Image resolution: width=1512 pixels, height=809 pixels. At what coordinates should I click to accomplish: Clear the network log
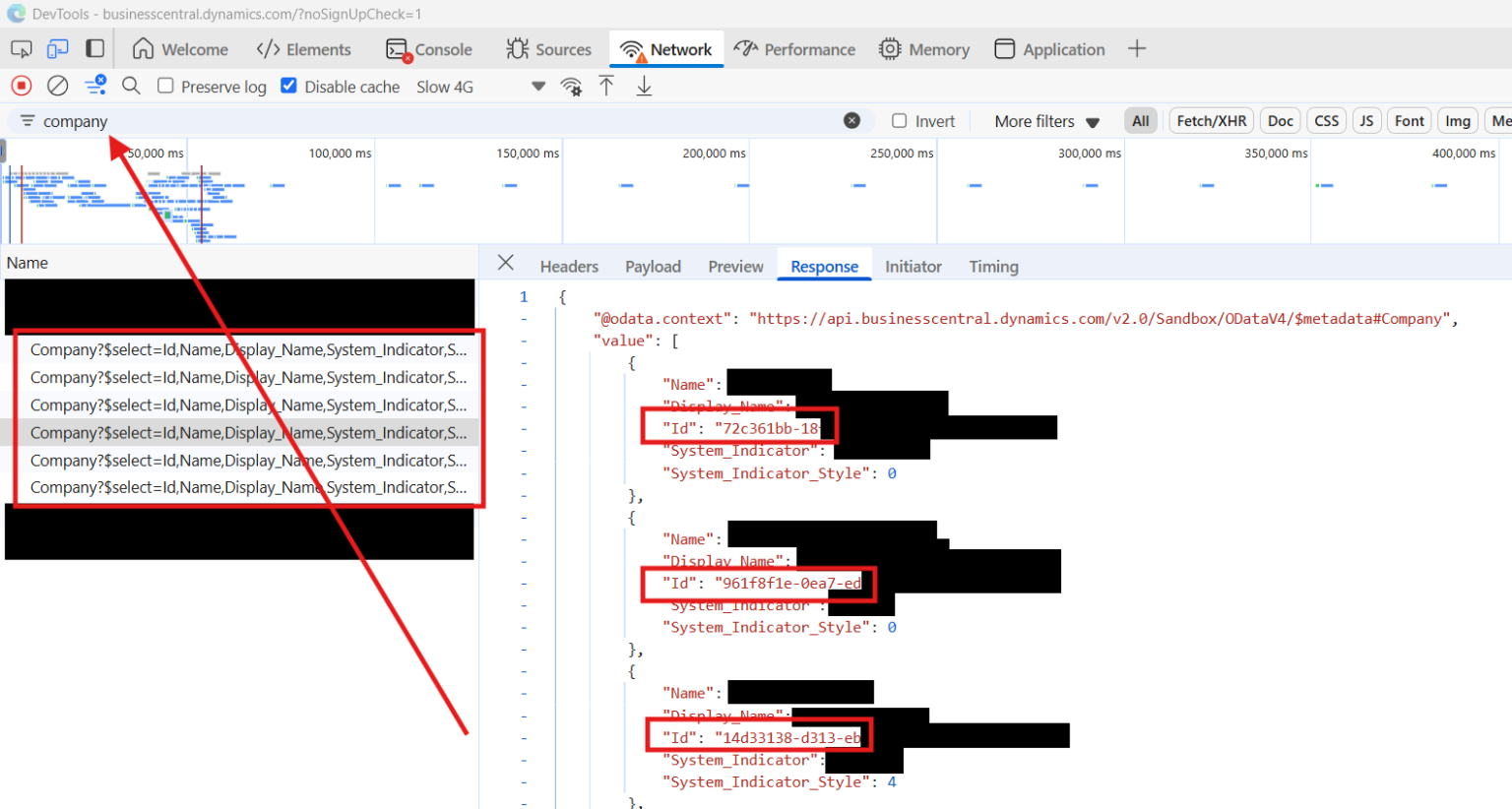tap(57, 86)
